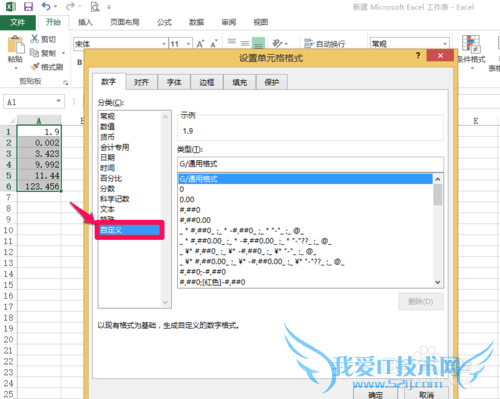Click the Print Preview icon
Screen dimensions: 500x399
click(95, 7)
